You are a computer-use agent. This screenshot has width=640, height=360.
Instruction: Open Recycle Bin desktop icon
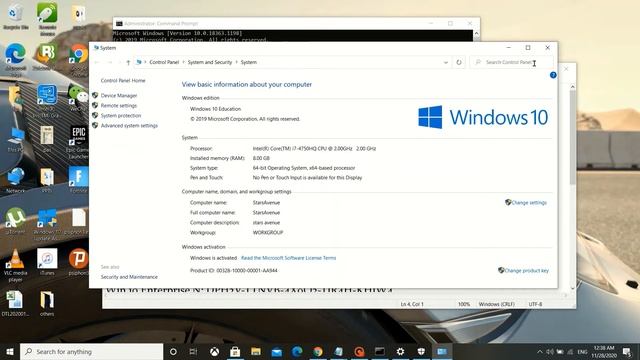coord(16,16)
